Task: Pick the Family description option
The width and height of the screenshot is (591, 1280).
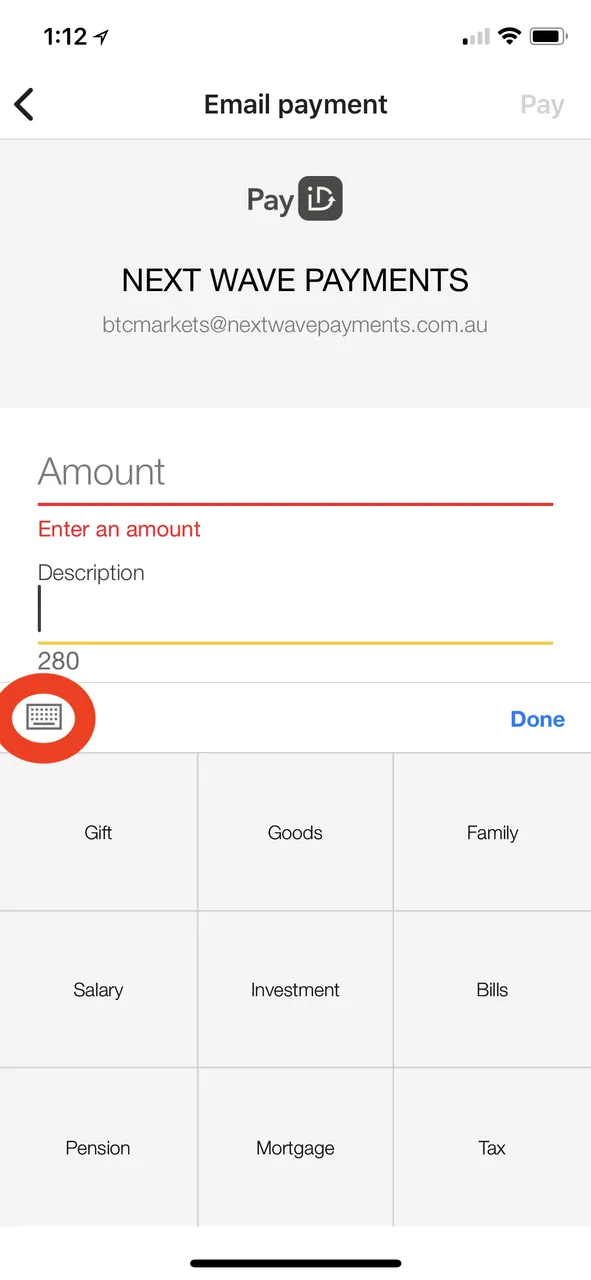Action: coord(492,832)
